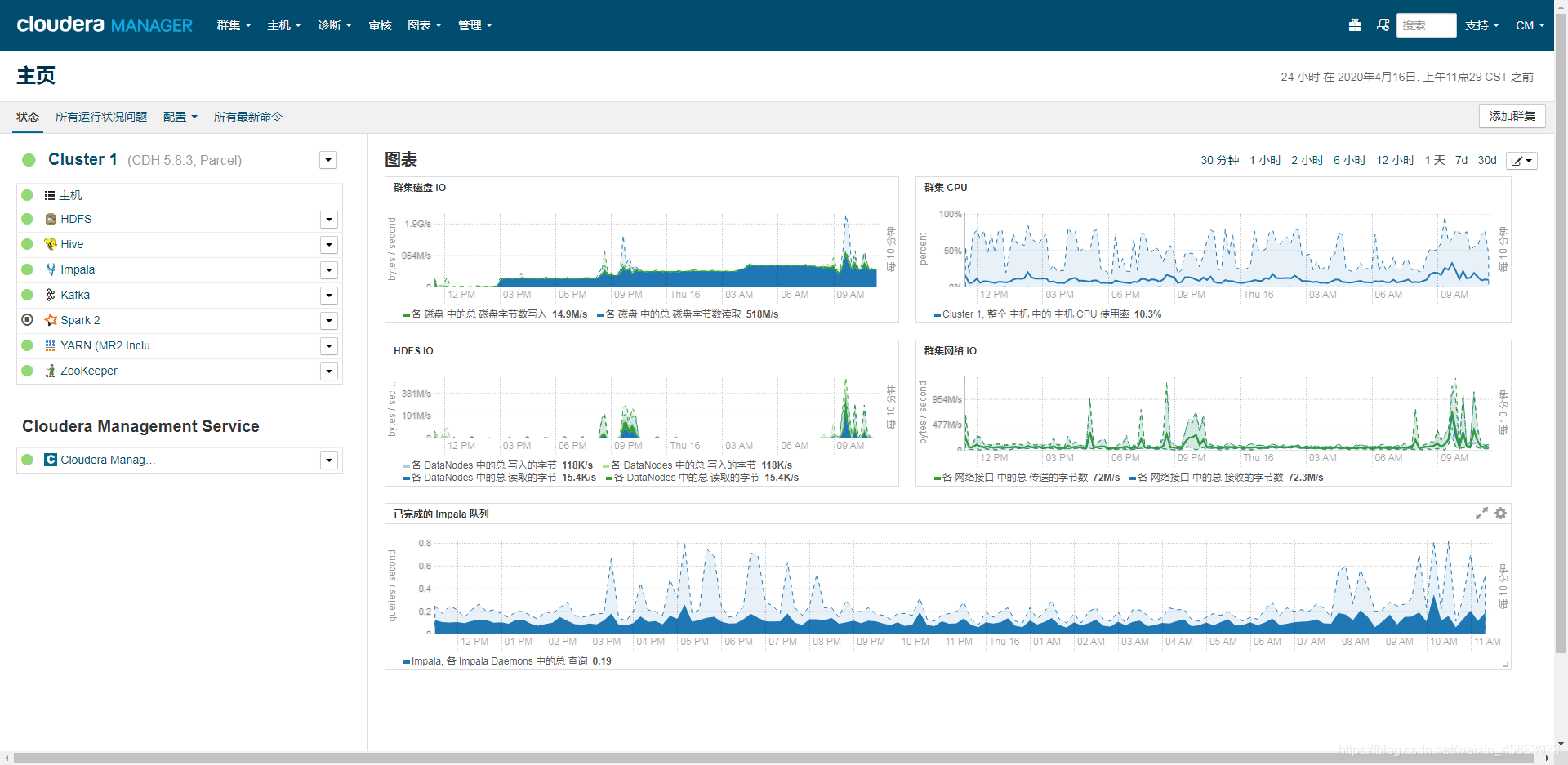1568x765 pixels.
Task: Select 所有运行状况问题 tab
Action: coord(101,117)
